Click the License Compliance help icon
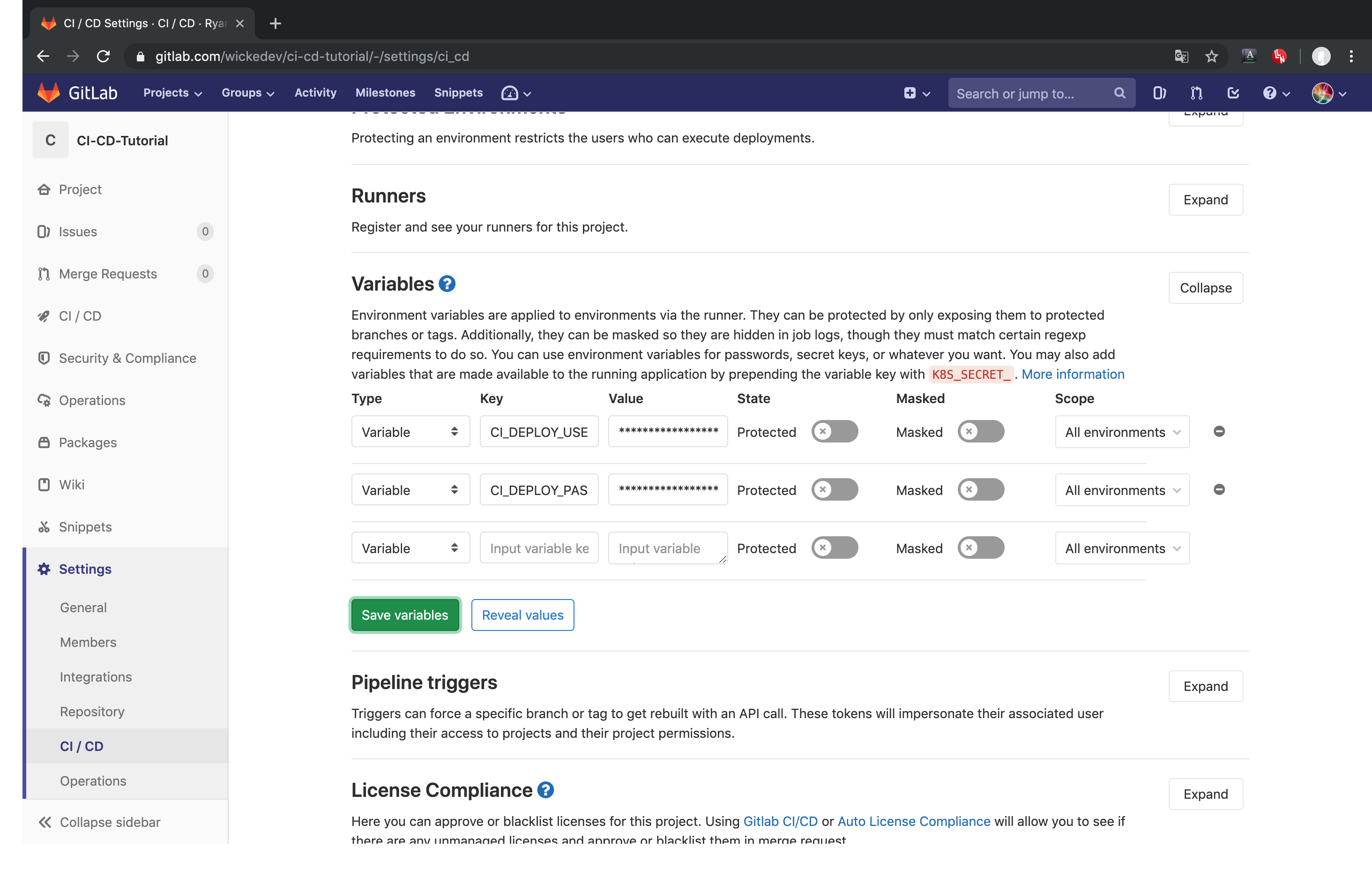The image size is (1372, 870). click(x=546, y=790)
